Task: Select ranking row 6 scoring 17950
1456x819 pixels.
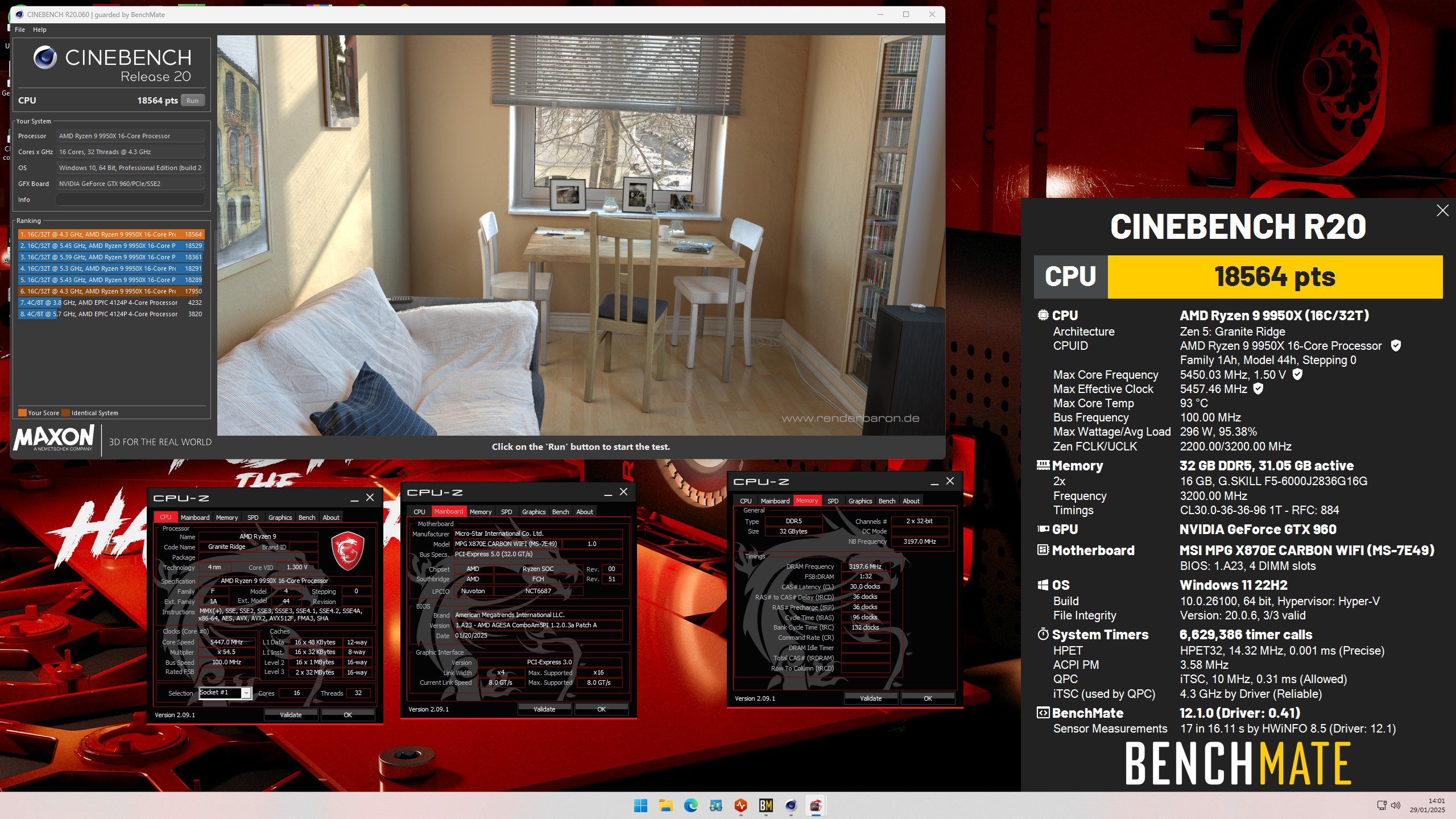Action: click(x=111, y=291)
